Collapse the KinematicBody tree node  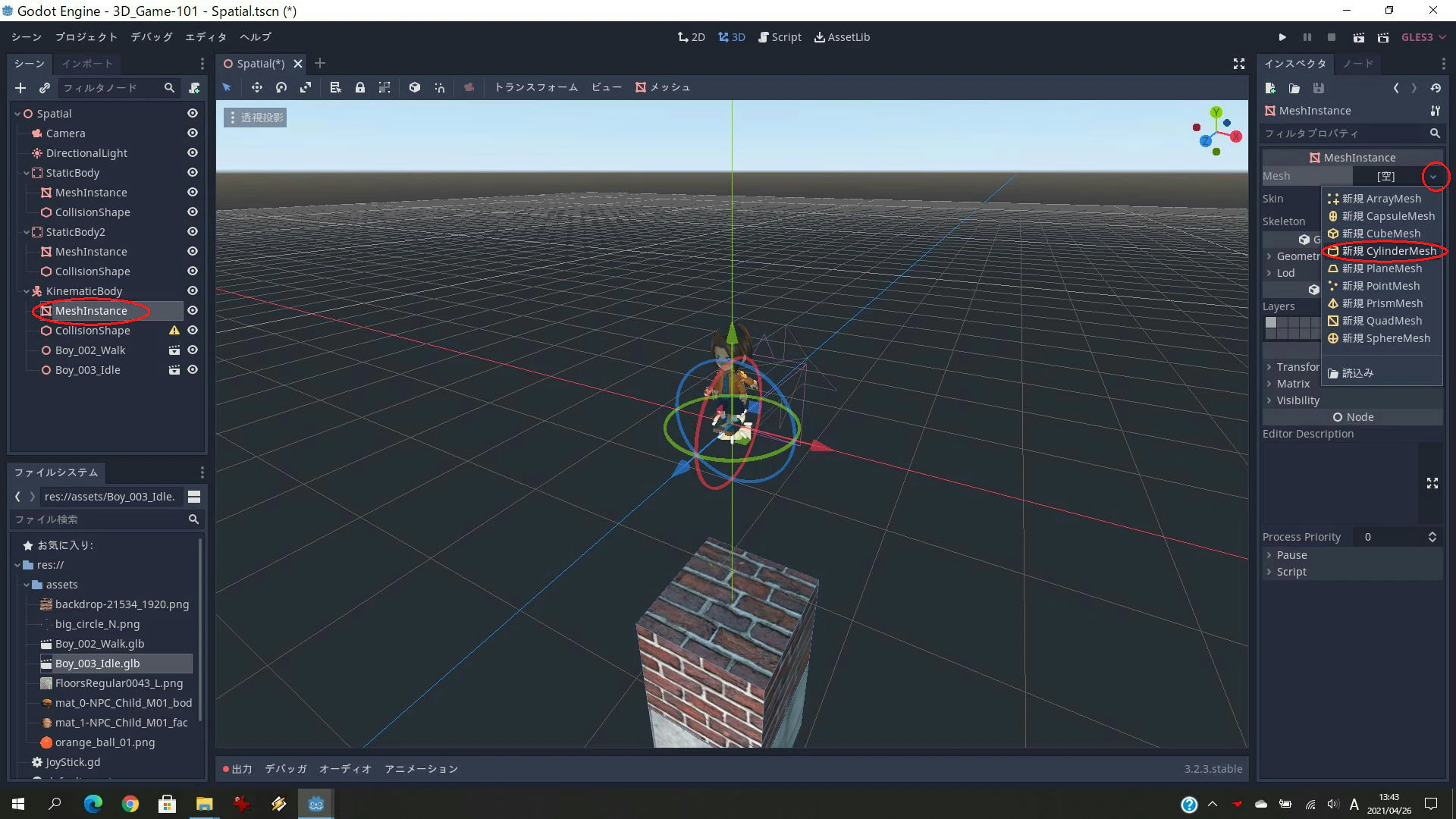[27, 291]
